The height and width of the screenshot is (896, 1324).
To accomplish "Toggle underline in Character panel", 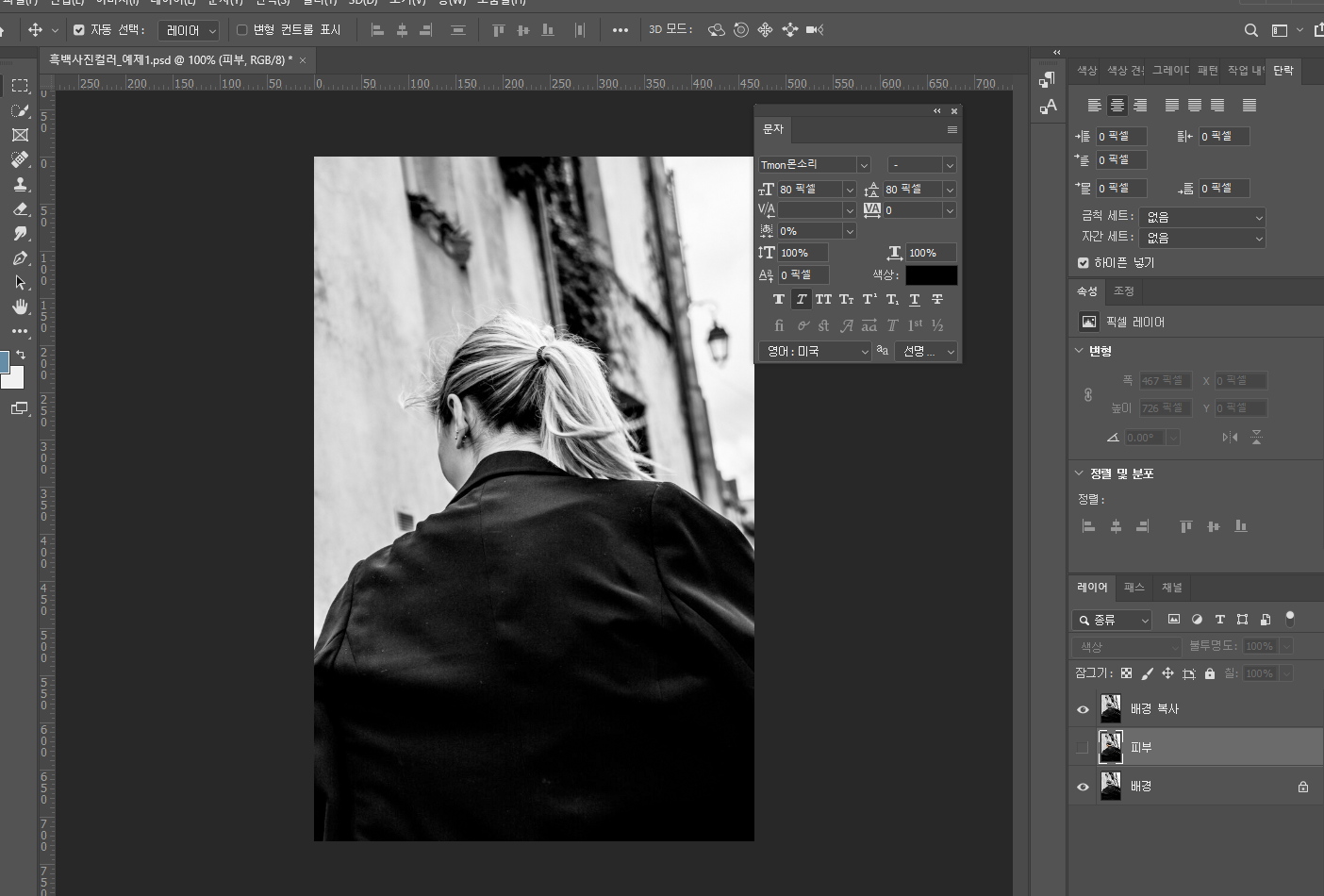I will point(915,299).
